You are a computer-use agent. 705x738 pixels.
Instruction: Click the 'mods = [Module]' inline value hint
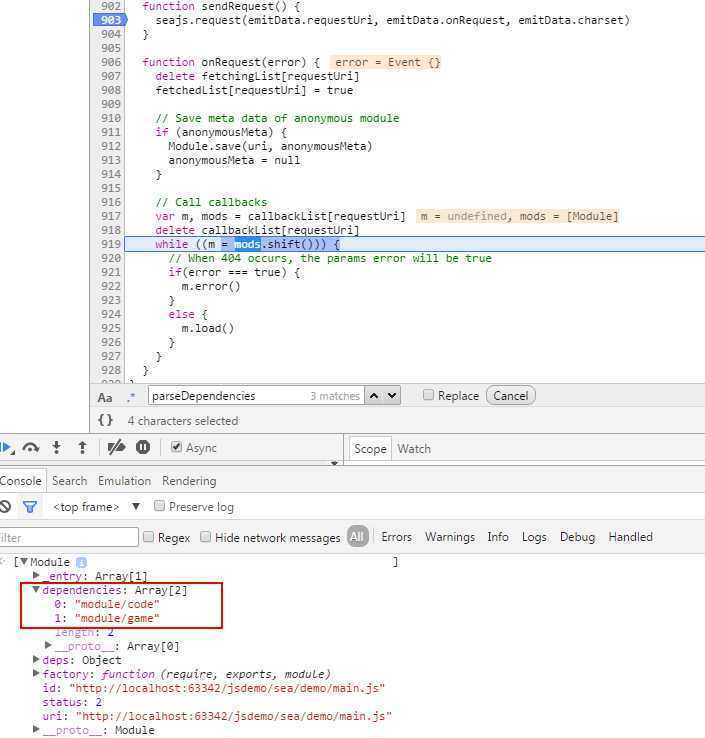569,216
